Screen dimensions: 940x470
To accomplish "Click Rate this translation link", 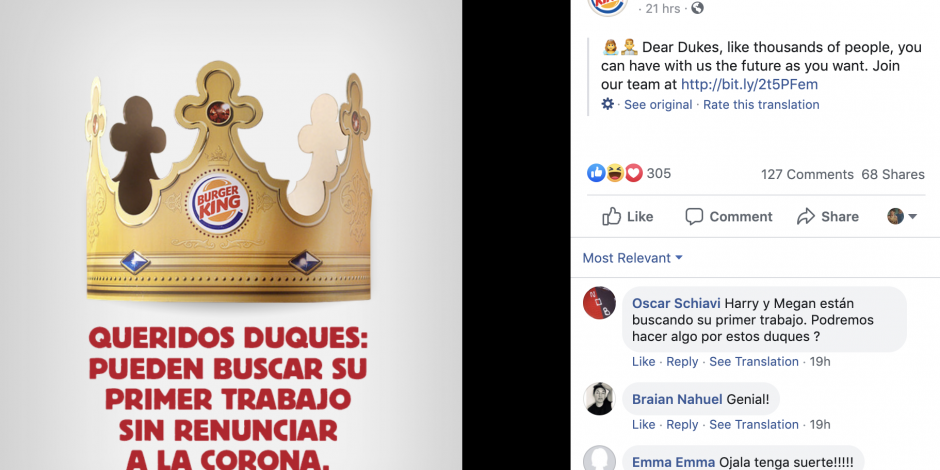I will click(x=761, y=104).
